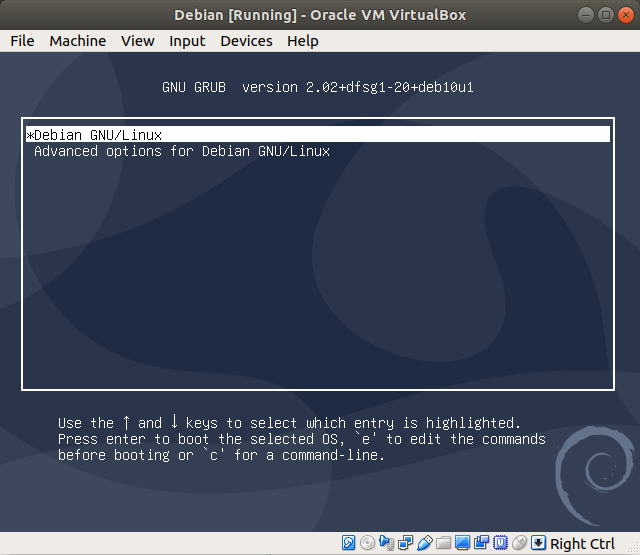Select the Debian GNU/Linux boot entry

tap(318, 135)
